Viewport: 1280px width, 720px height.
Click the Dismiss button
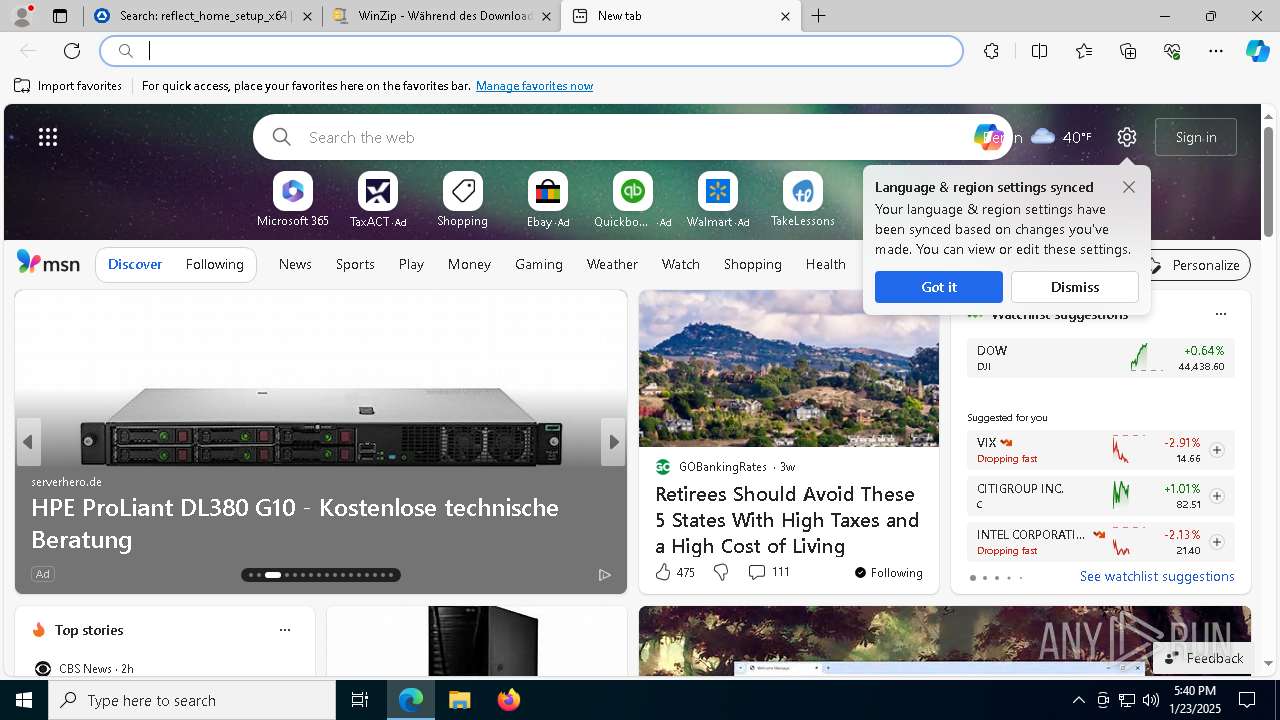click(x=1075, y=287)
